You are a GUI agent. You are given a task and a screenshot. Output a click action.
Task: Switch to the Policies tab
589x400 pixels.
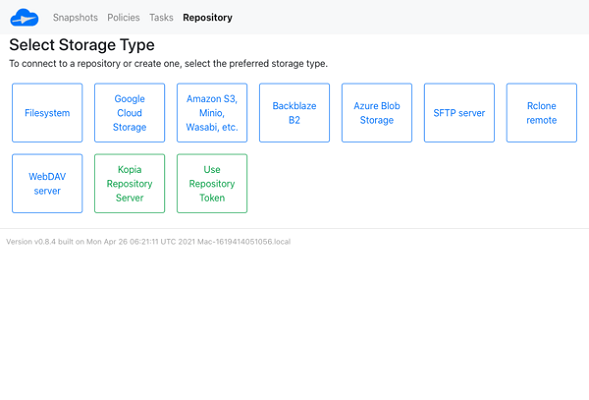pyautogui.click(x=123, y=18)
